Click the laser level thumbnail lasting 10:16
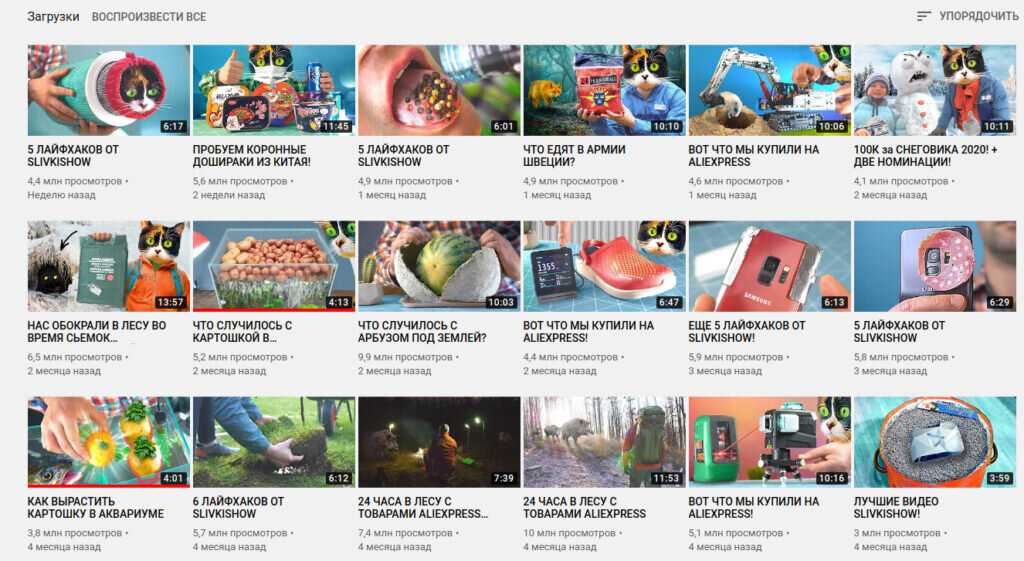1024x561 pixels. click(769, 442)
